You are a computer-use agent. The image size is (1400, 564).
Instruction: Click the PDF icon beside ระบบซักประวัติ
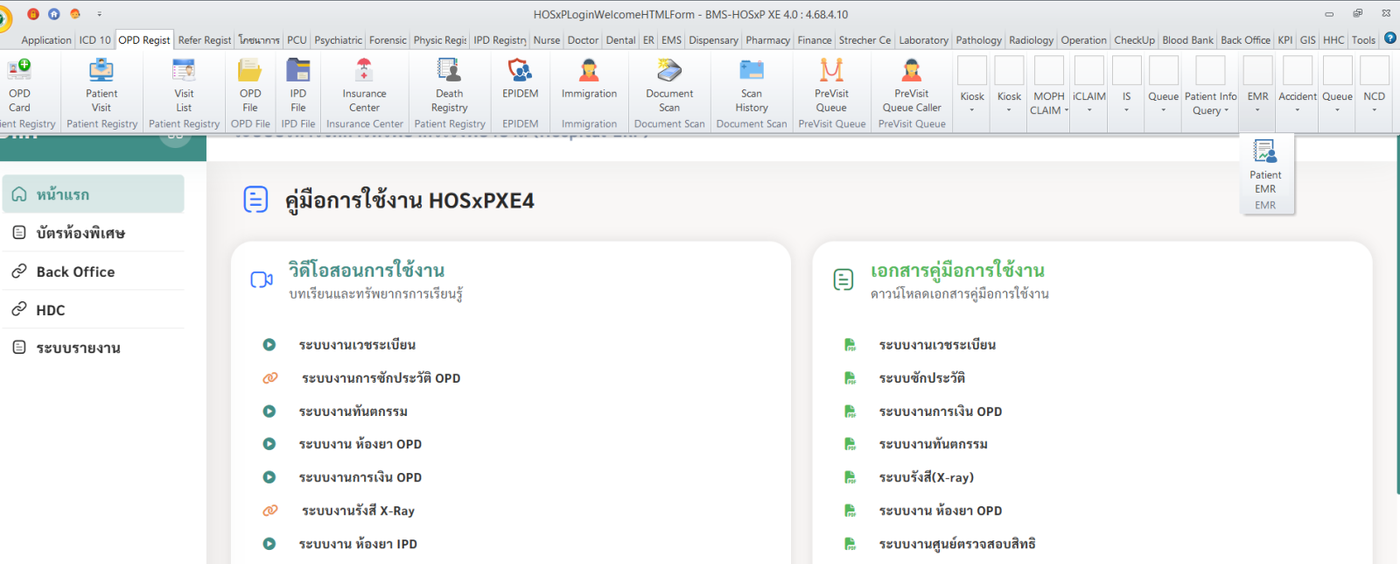click(x=850, y=378)
